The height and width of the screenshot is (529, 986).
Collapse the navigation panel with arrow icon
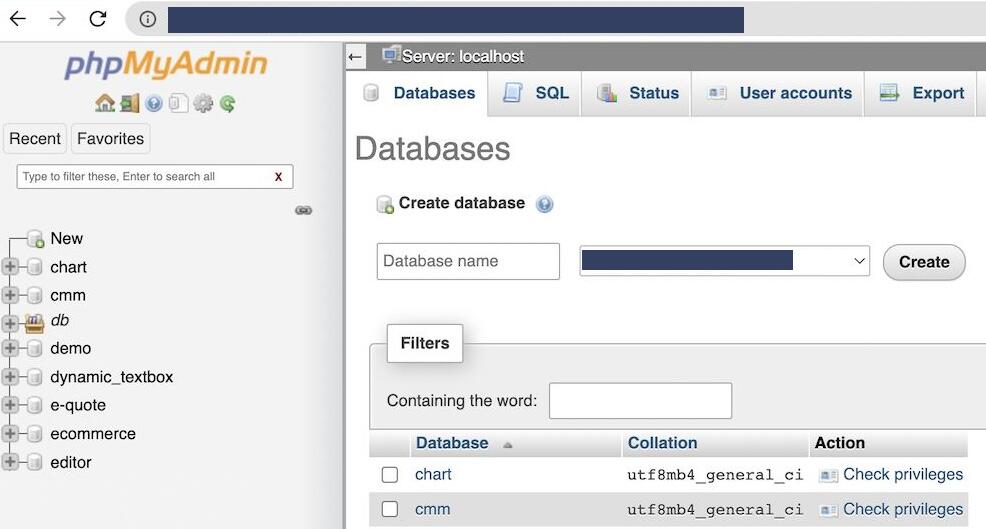[x=355, y=57]
